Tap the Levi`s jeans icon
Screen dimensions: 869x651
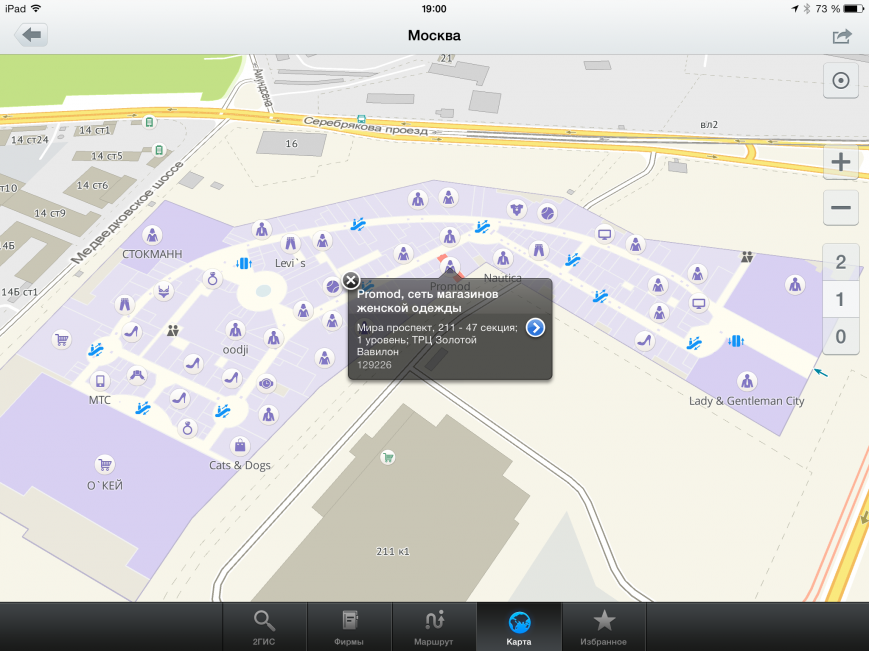pyautogui.click(x=290, y=243)
